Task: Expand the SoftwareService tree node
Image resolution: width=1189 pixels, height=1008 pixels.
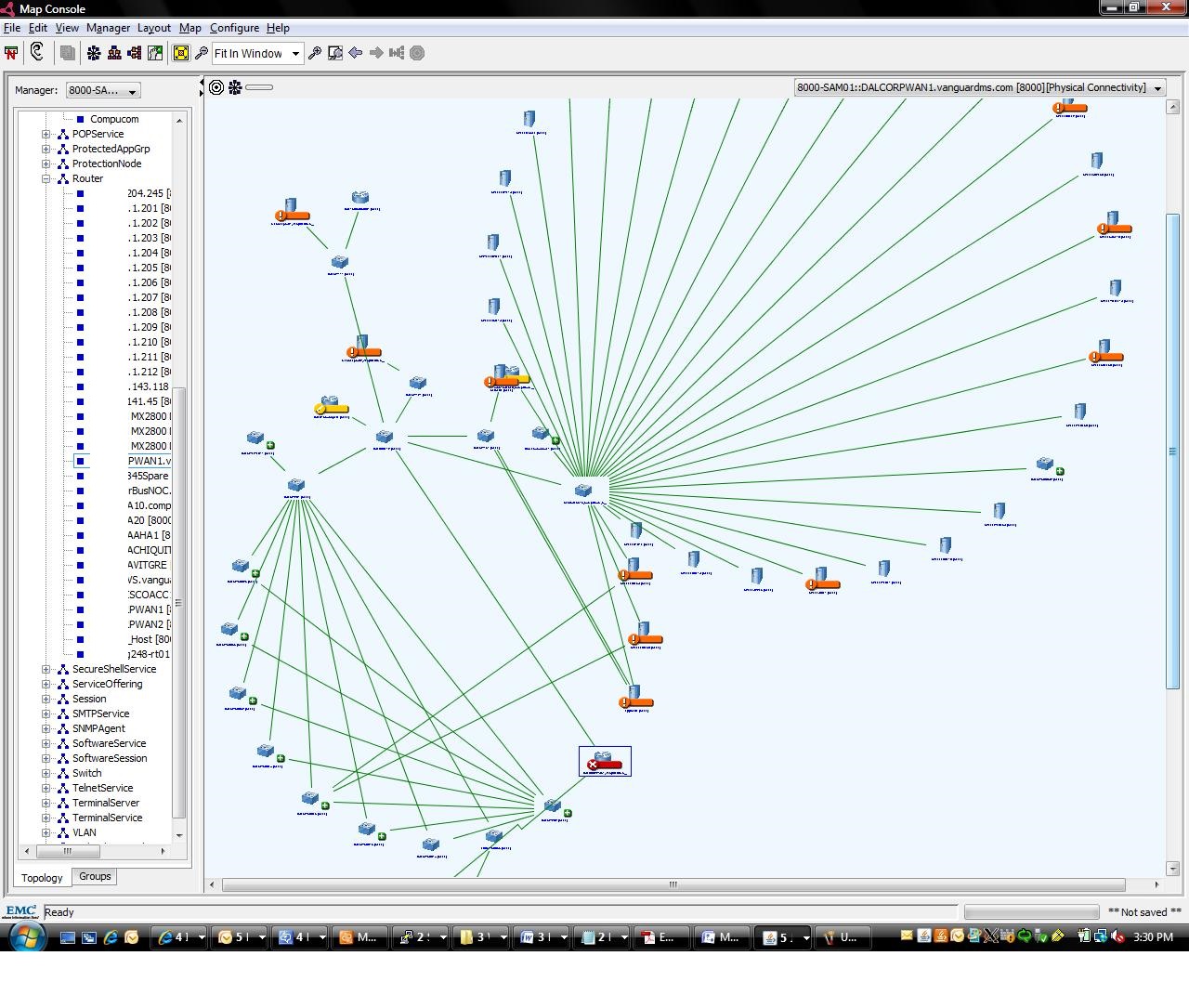Action: [46, 743]
